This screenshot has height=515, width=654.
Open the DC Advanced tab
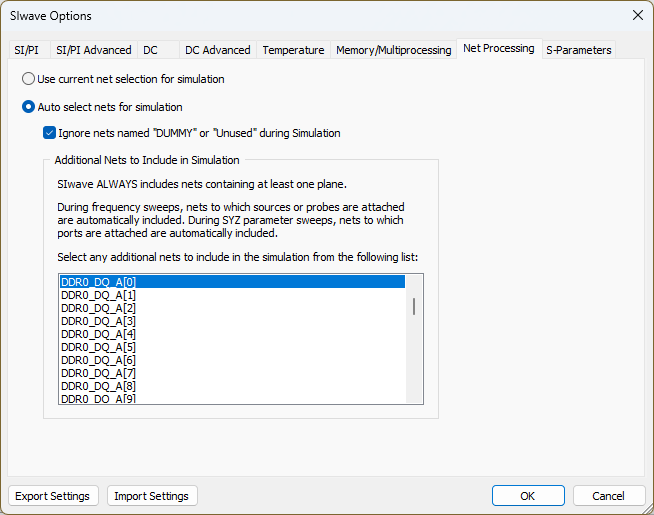tap(218, 50)
